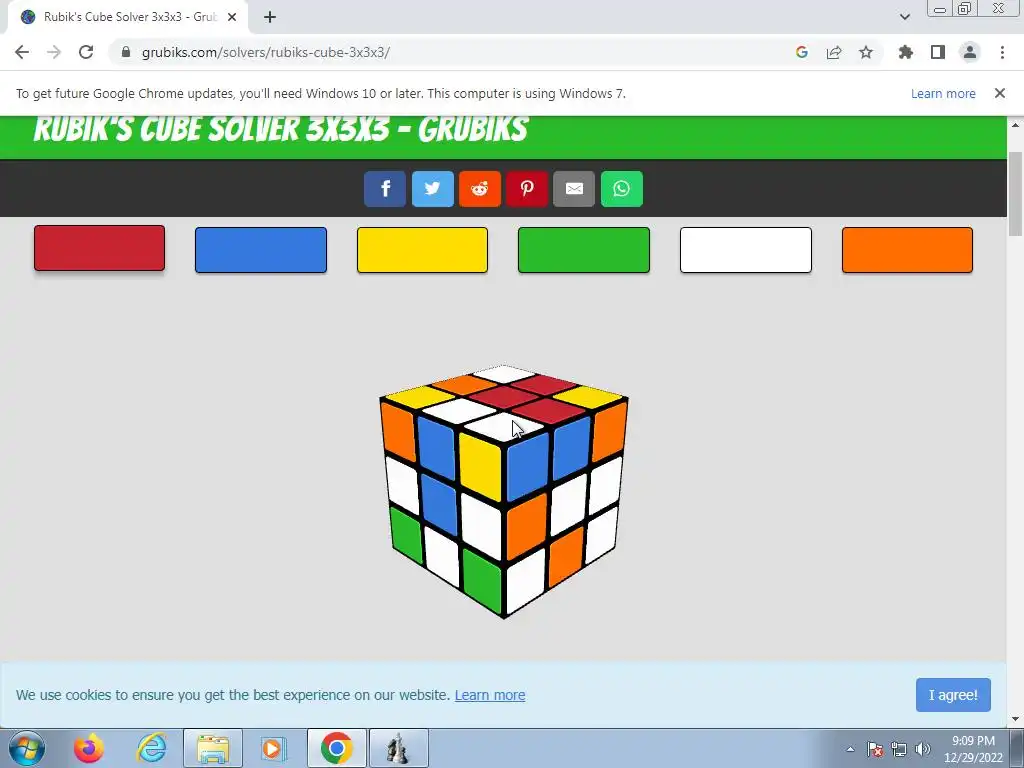View site information lock icon
This screenshot has width=1024, height=768.
126,52
